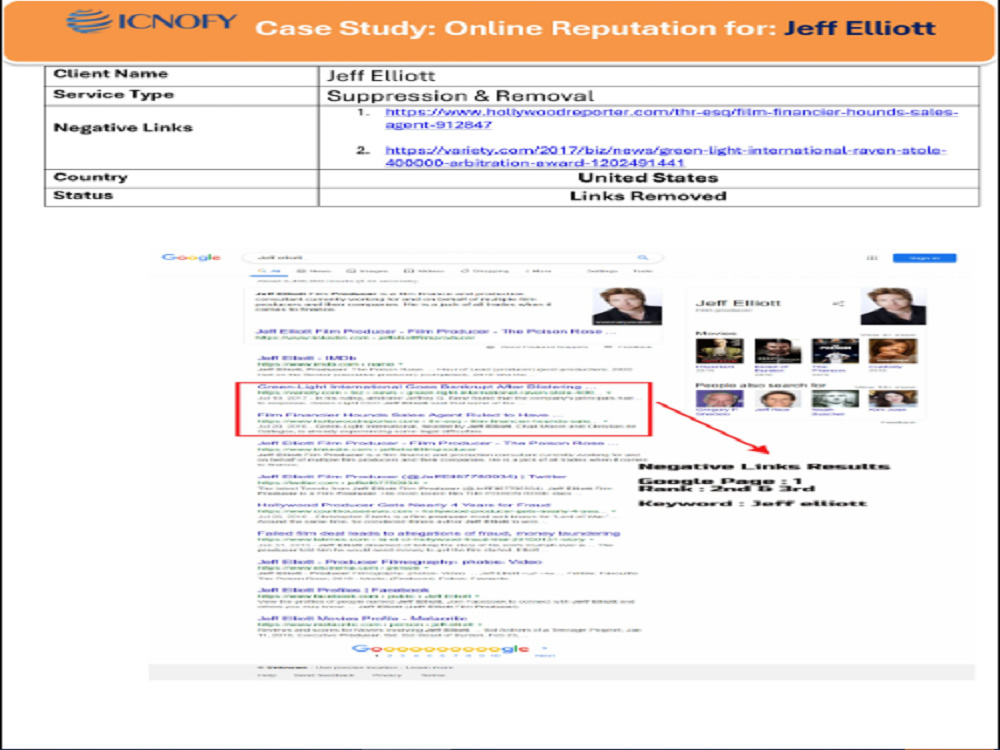Click Help in the Google footer

pyautogui.click(x=267, y=675)
